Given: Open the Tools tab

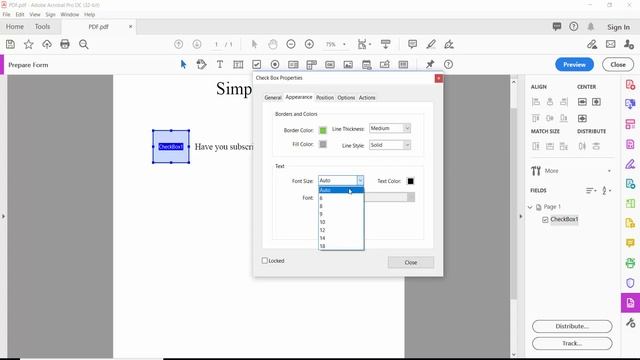Looking at the screenshot, I should coord(42,27).
